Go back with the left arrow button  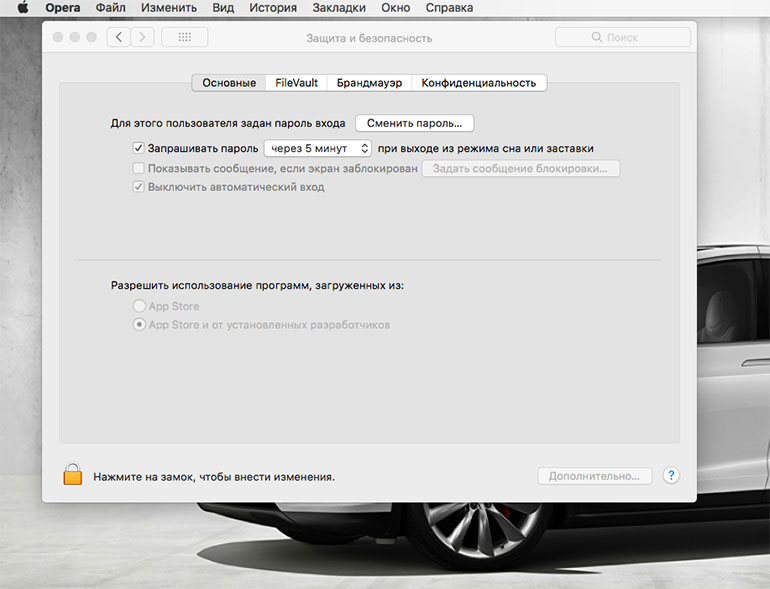click(x=118, y=37)
